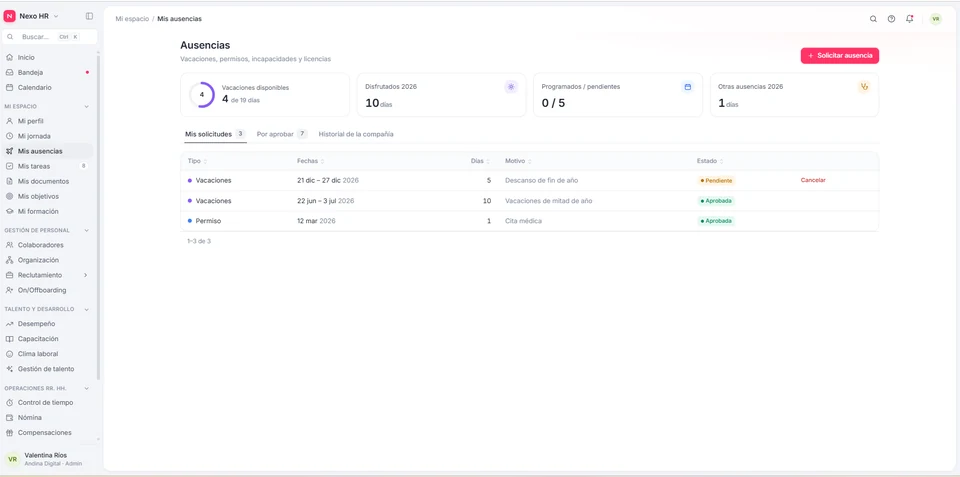Screen dimensions: 960x477
Task: Click the Compensaciones gift icon
Action: pos(9,433)
